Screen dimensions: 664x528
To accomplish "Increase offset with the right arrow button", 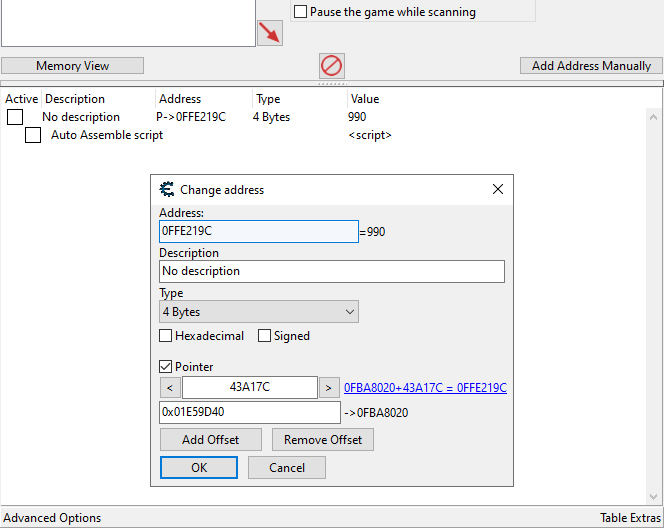I will [x=329, y=388].
